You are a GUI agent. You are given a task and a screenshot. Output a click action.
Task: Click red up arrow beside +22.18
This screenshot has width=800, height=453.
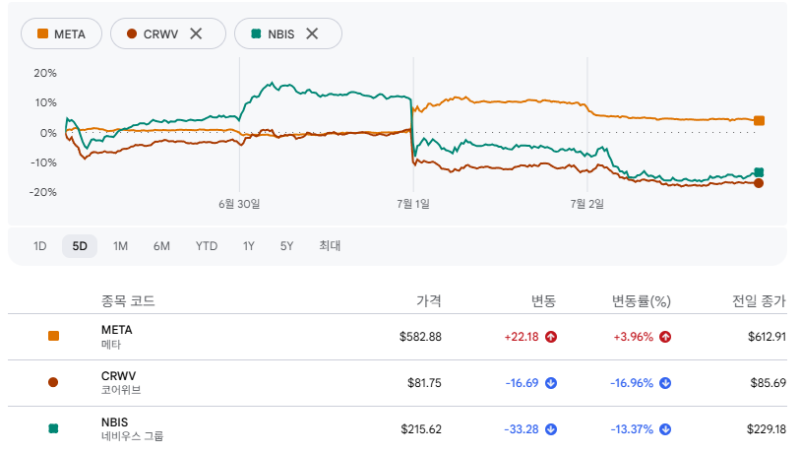click(551, 337)
